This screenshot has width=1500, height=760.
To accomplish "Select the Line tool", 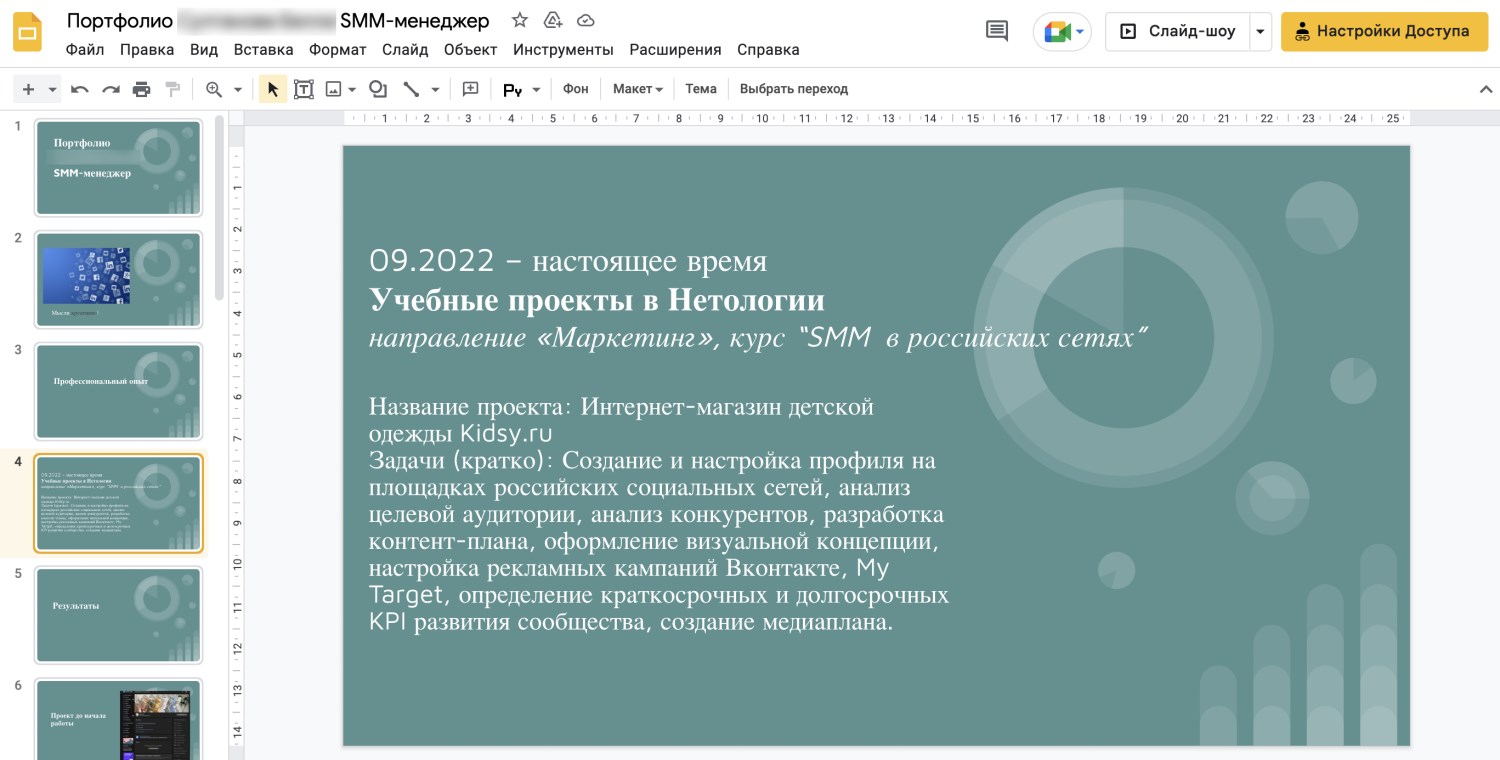I will tap(411, 89).
